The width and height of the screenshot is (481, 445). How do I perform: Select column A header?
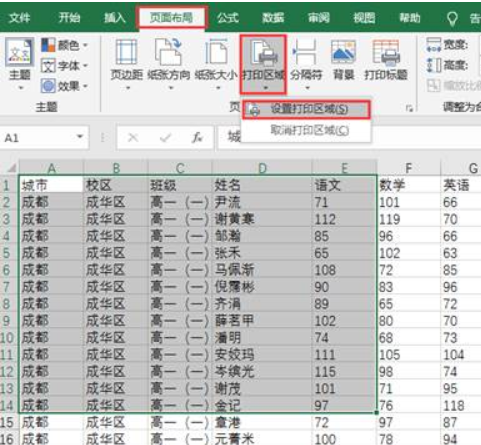coord(51,168)
